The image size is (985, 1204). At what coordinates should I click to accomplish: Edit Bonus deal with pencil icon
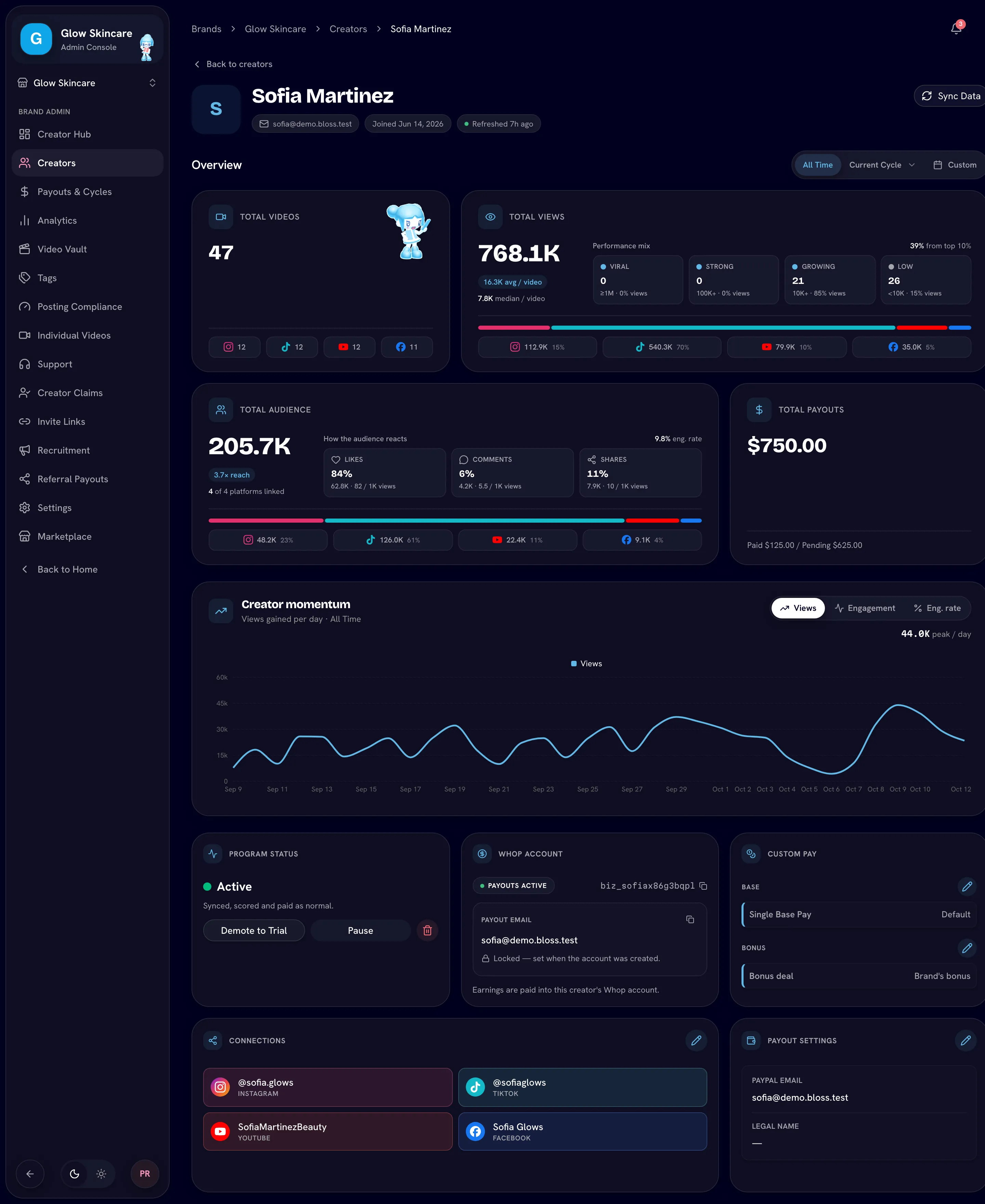pos(967,947)
